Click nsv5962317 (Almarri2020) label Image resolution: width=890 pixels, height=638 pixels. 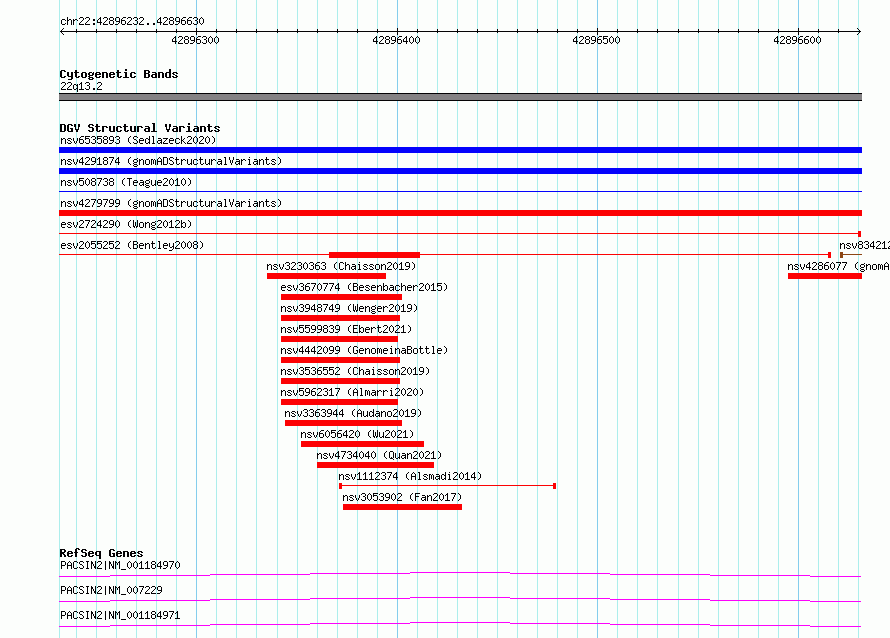(x=352, y=392)
